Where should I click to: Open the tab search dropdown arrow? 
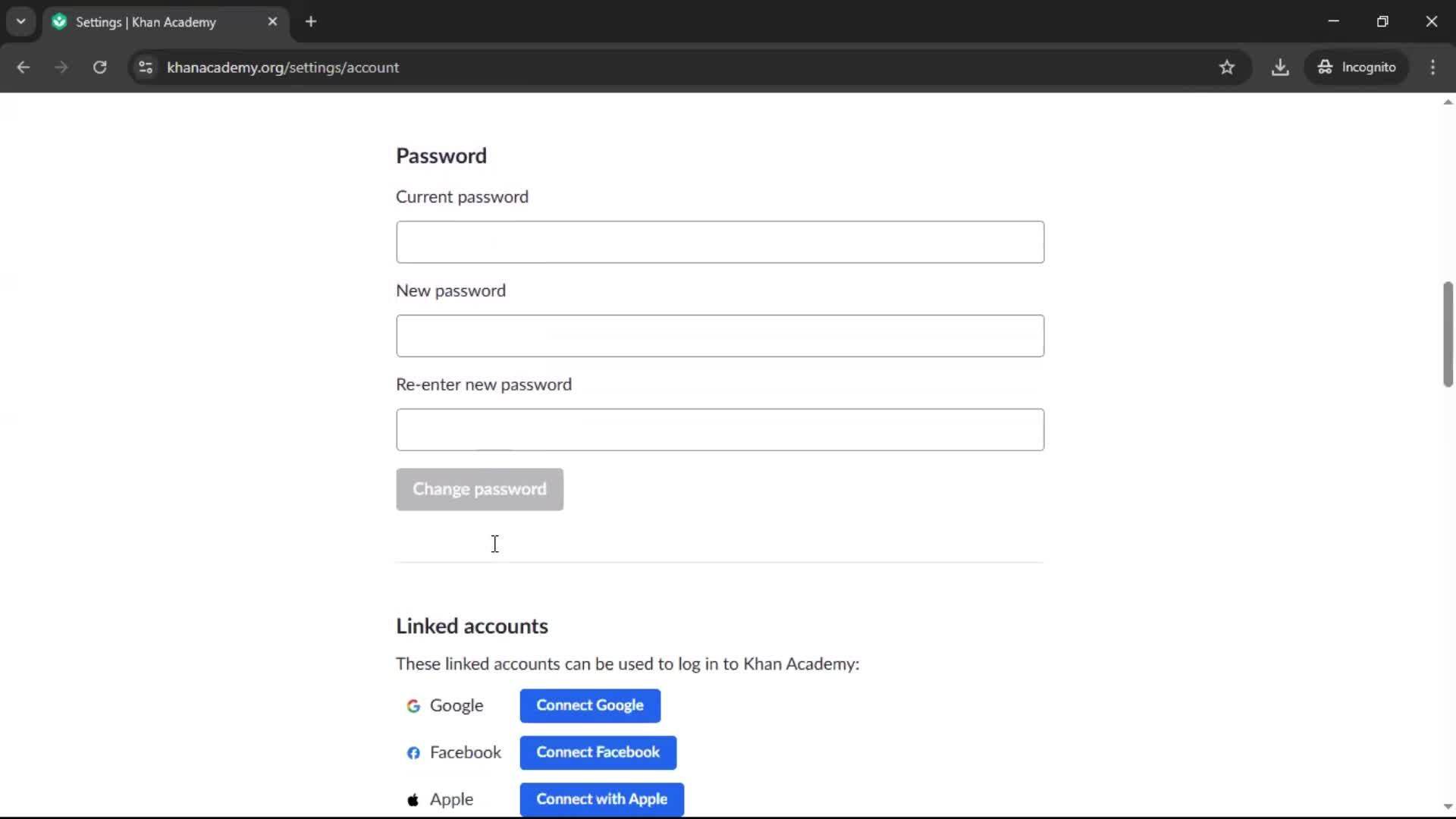[21, 21]
